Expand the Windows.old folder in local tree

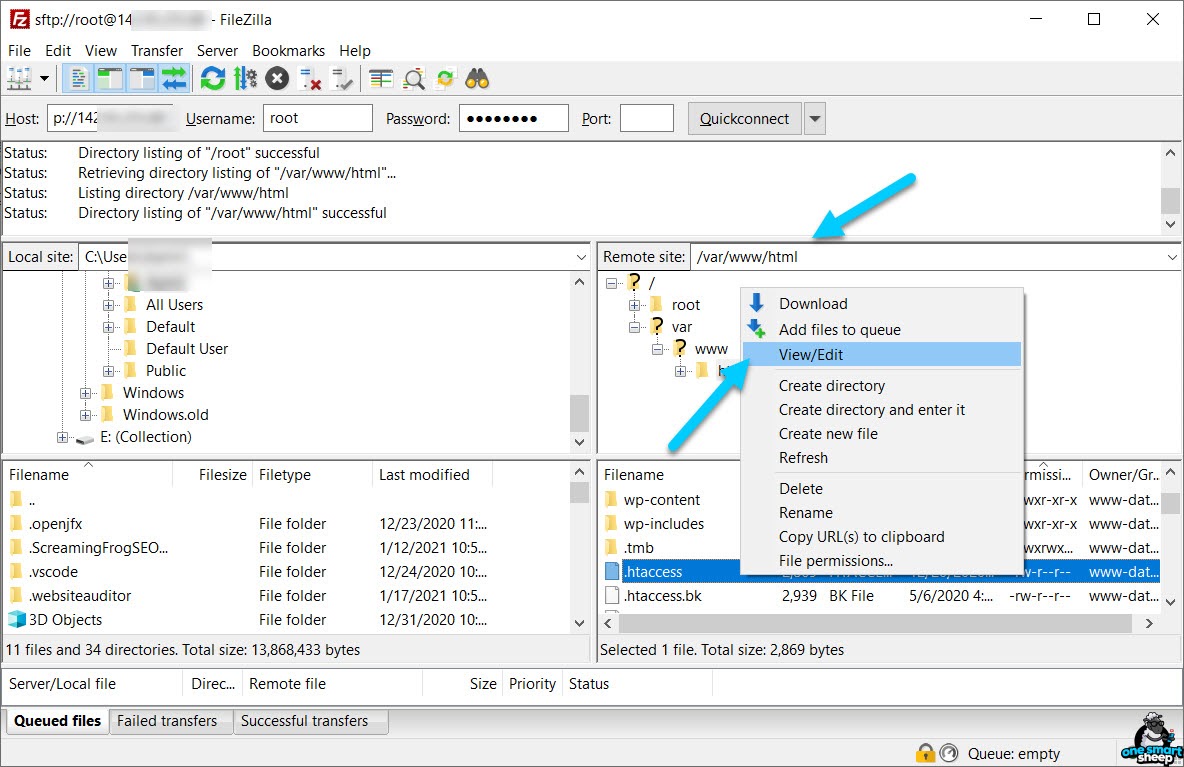tap(85, 415)
